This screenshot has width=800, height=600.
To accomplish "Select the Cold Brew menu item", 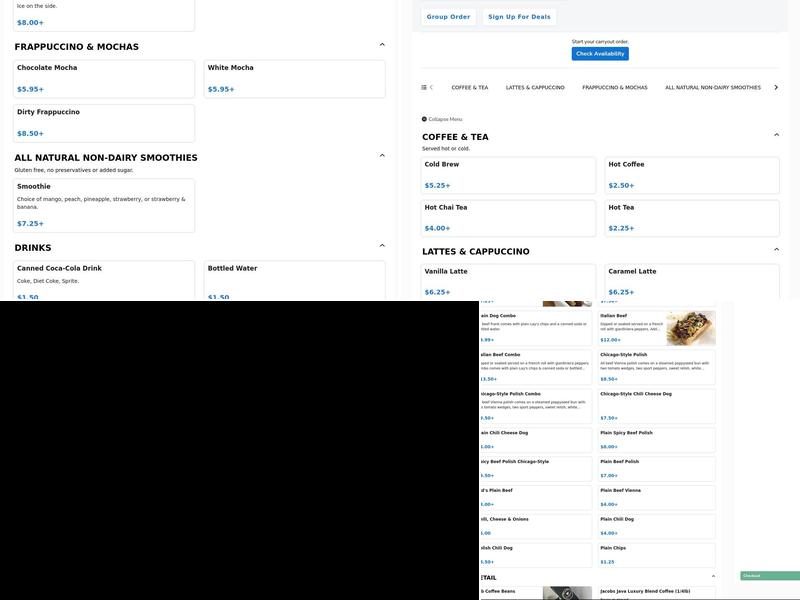I will click(x=508, y=175).
